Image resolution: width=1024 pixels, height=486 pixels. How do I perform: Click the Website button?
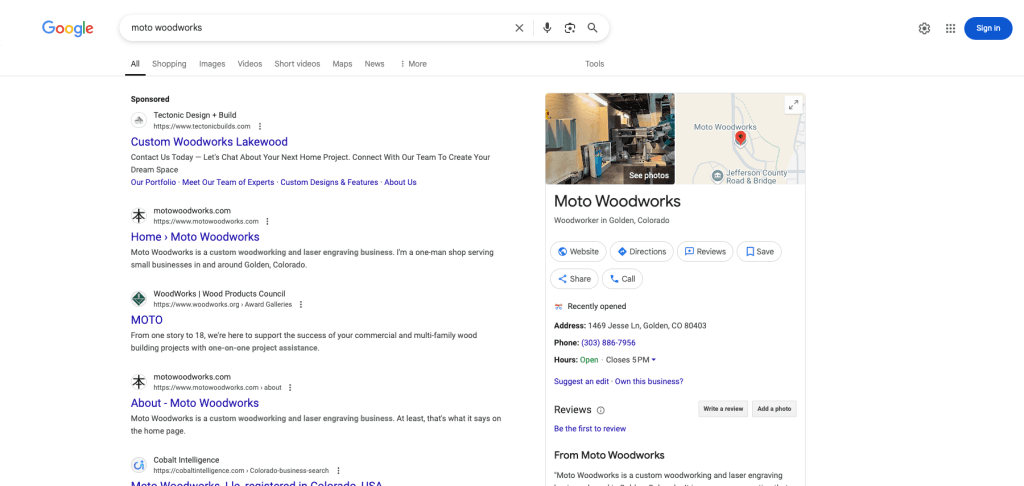(579, 251)
